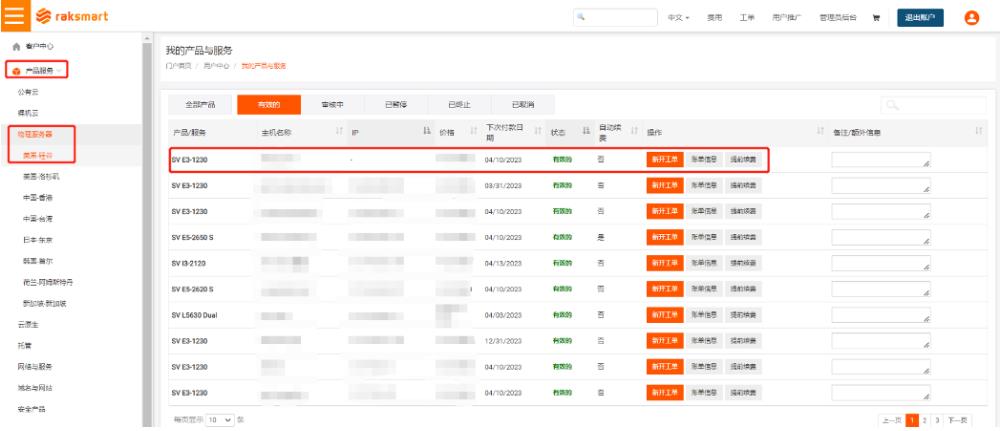Expand the 产品服务 sidebar section
Viewport: 1002px width, 431px height.
[38, 70]
